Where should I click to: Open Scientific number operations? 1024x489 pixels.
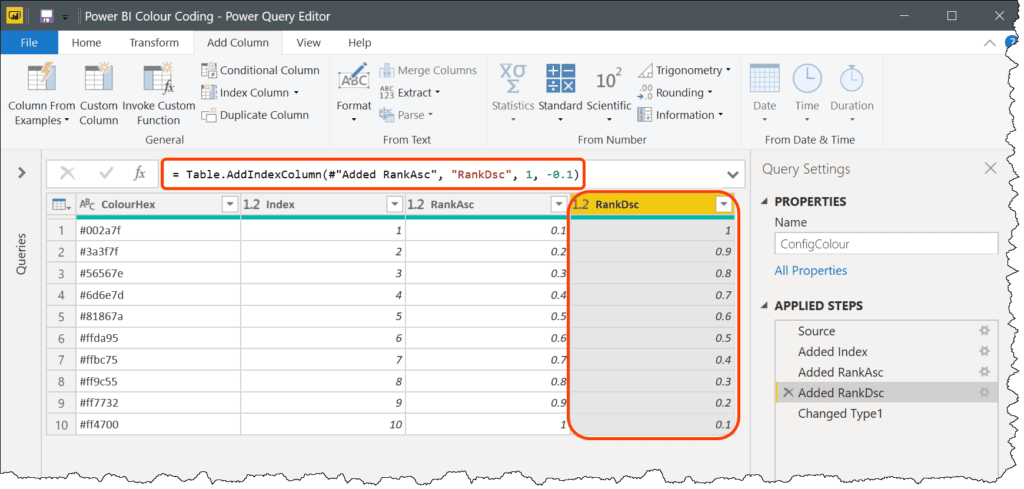click(x=609, y=93)
